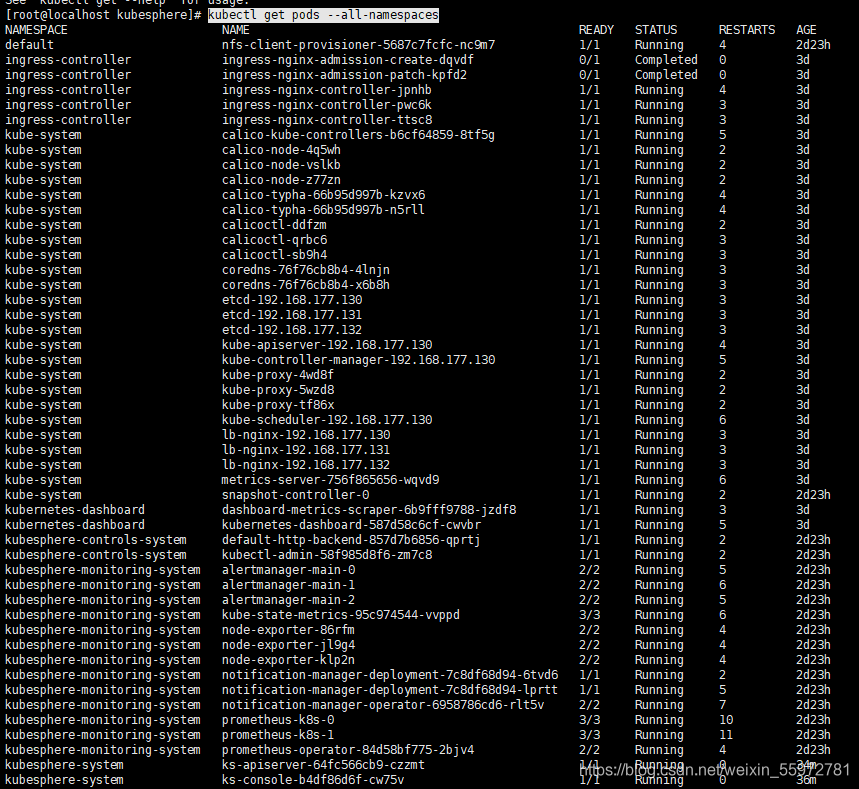Click the READY column header

pyautogui.click(x=596, y=30)
